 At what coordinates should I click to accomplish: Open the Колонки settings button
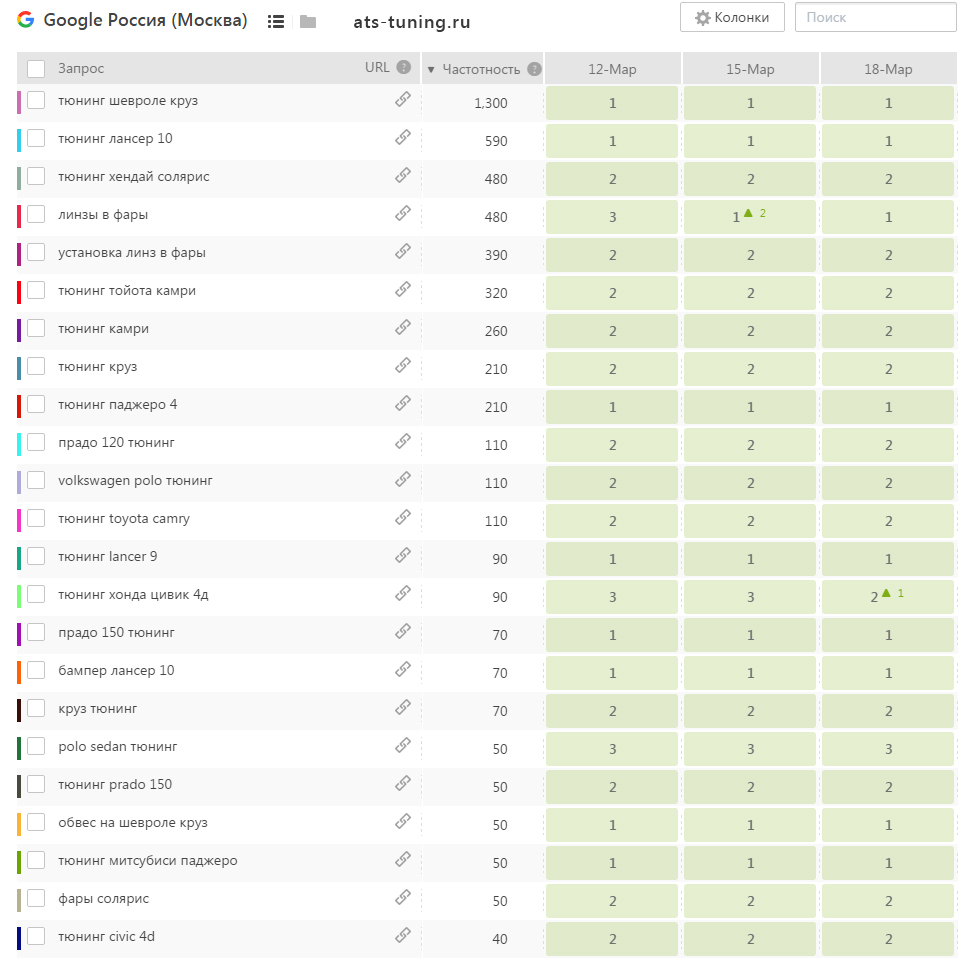[732, 17]
